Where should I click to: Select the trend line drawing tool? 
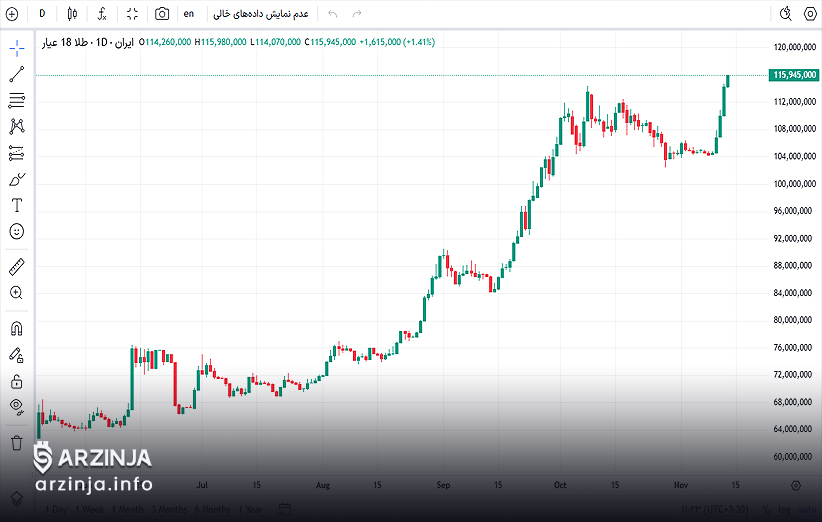pos(16,74)
